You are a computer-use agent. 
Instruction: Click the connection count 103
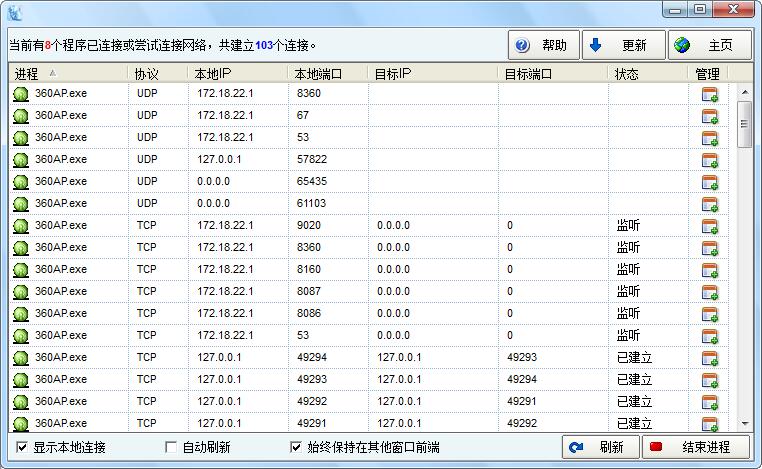[x=264, y=45]
